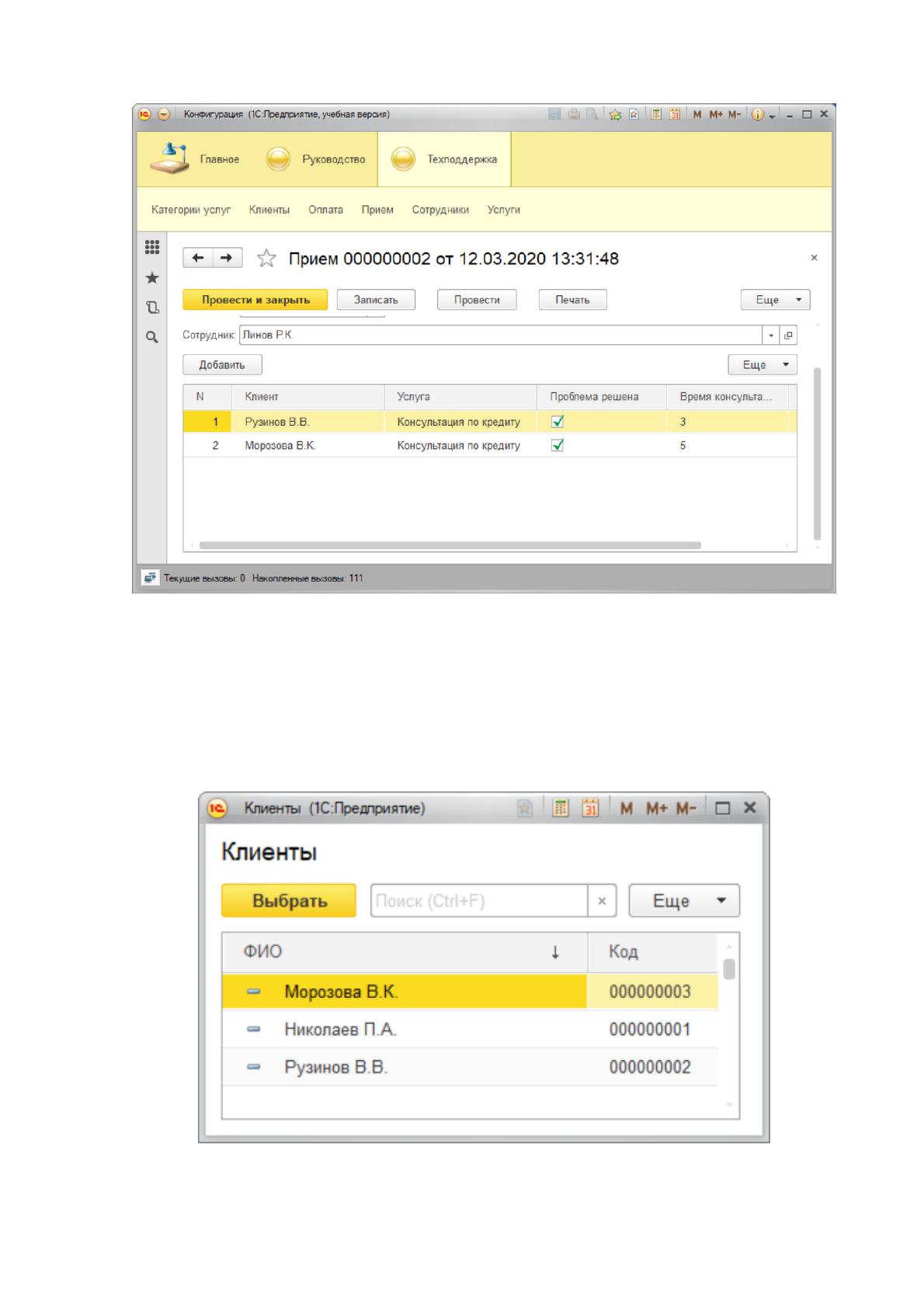Select the Николаев П.А. client row
Image resolution: width=924 pixels, height=1308 pixels.
click(470, 1029)
